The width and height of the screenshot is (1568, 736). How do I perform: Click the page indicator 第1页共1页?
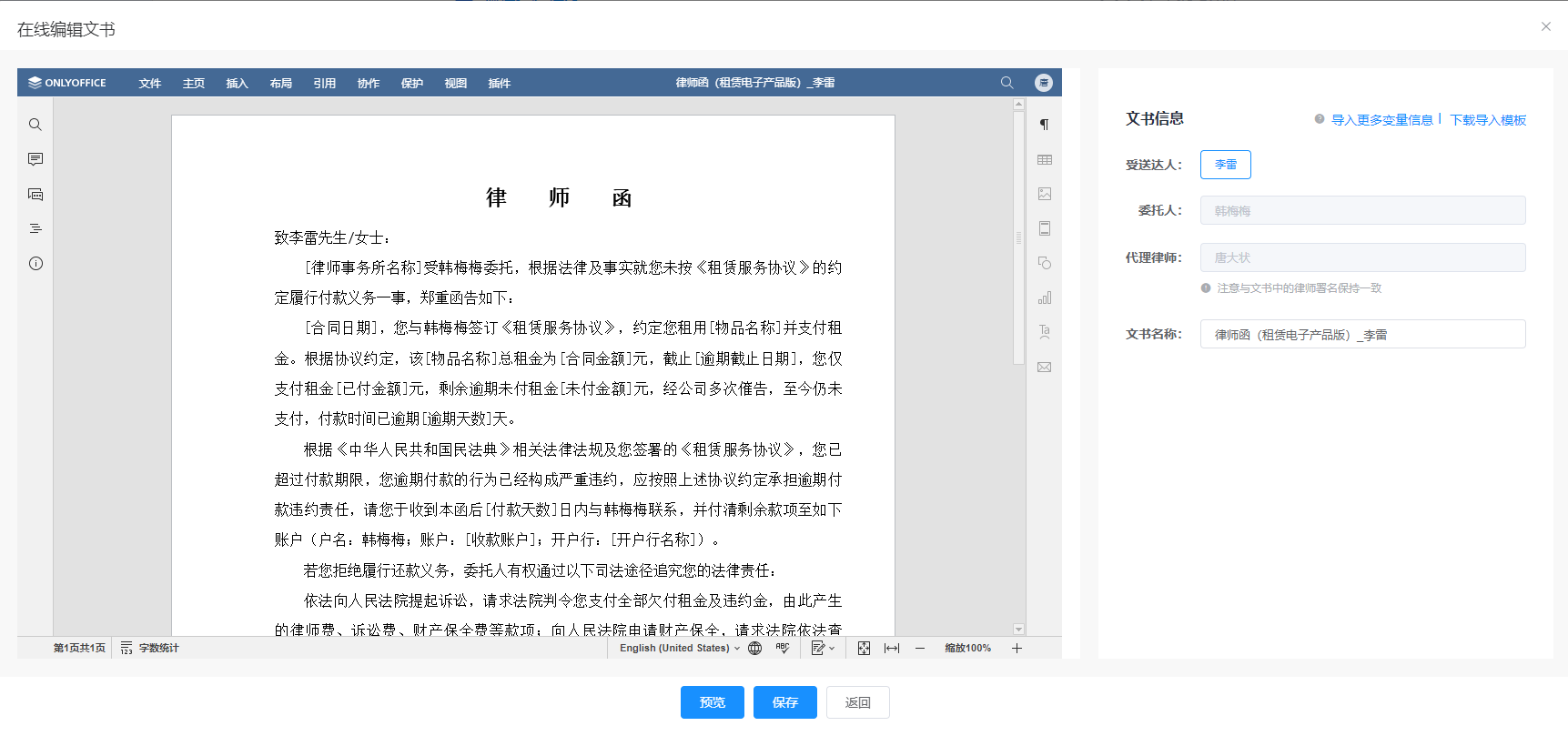click(x=79, y=648)
